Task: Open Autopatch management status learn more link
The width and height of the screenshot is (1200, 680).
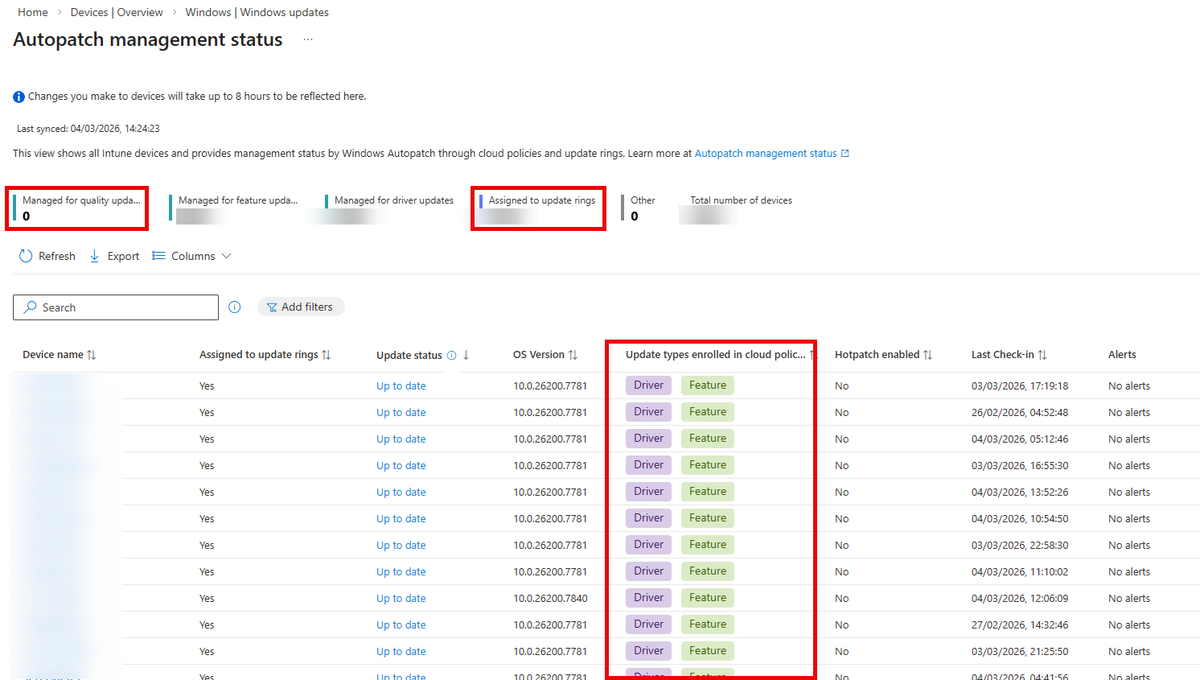Action: [772, 153]
